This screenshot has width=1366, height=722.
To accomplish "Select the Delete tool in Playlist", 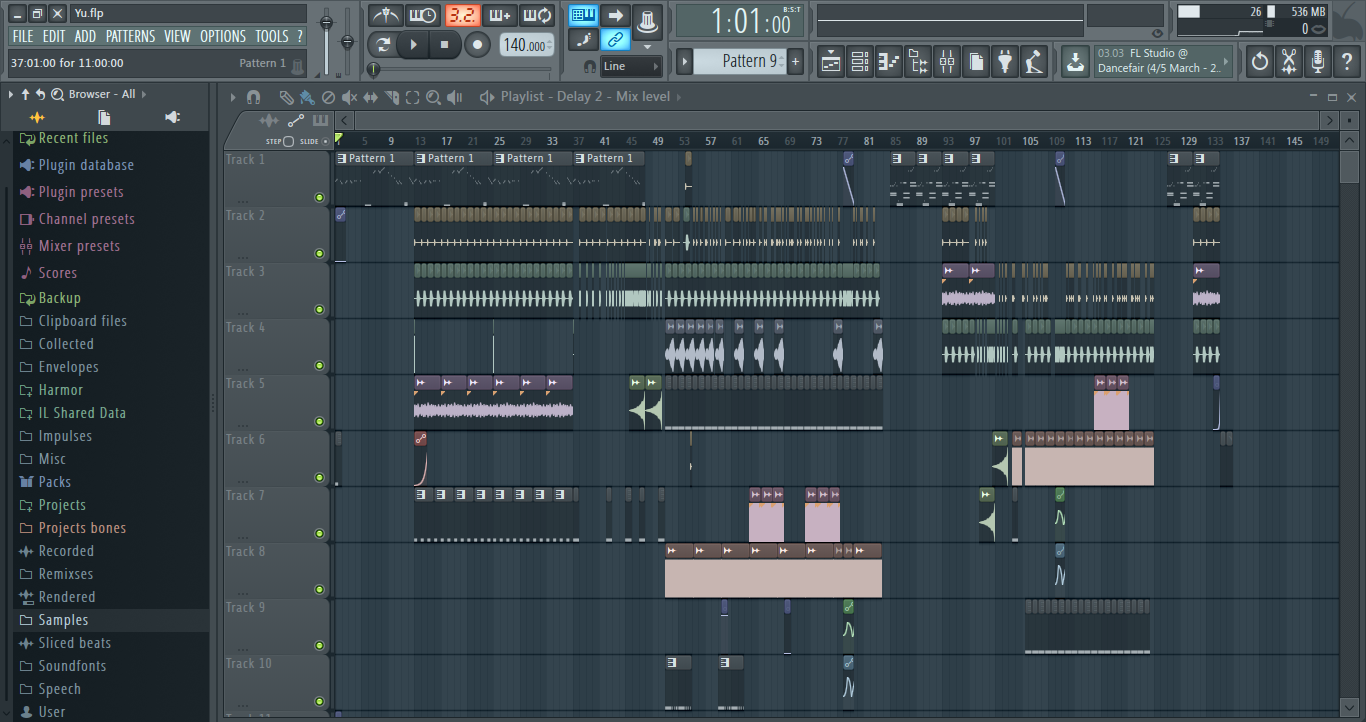I will [328, 97].
